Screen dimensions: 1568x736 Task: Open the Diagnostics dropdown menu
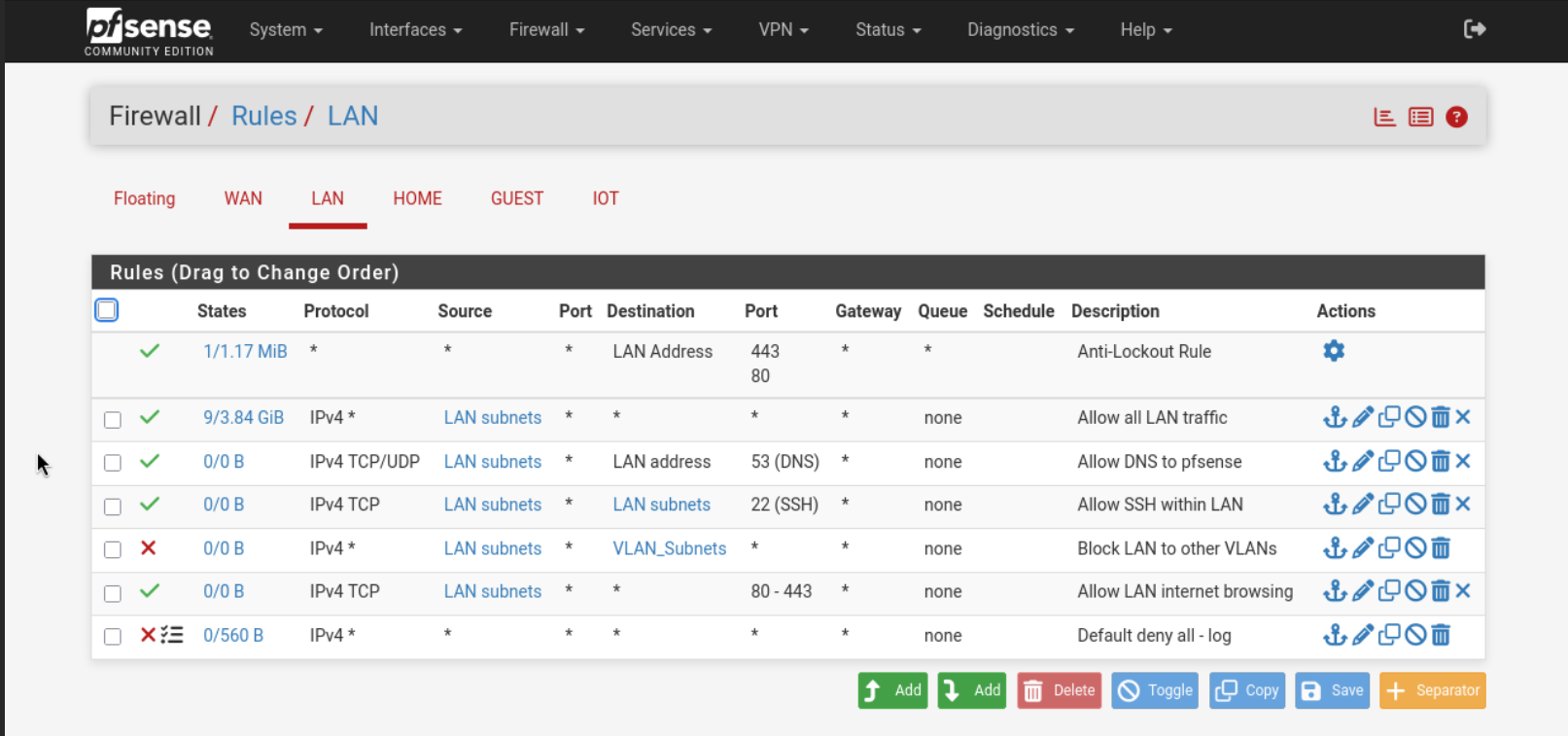tap(1021, 30)
